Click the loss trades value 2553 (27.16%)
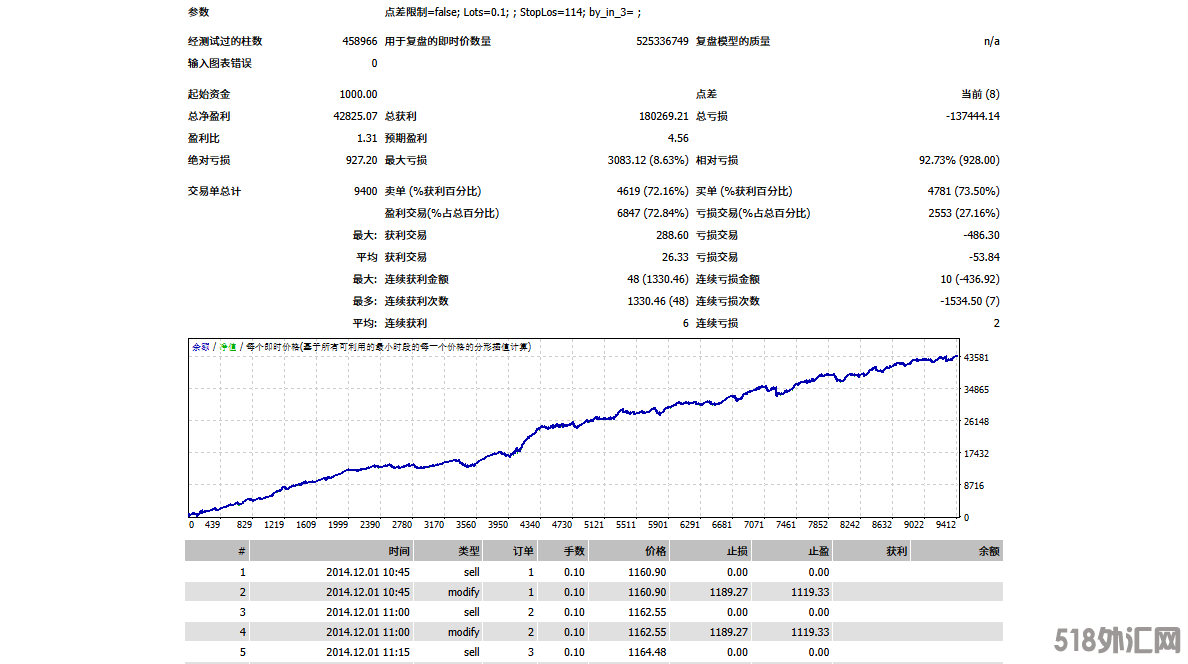Viewport: 1188px width, 664px height. pos(964,213)
